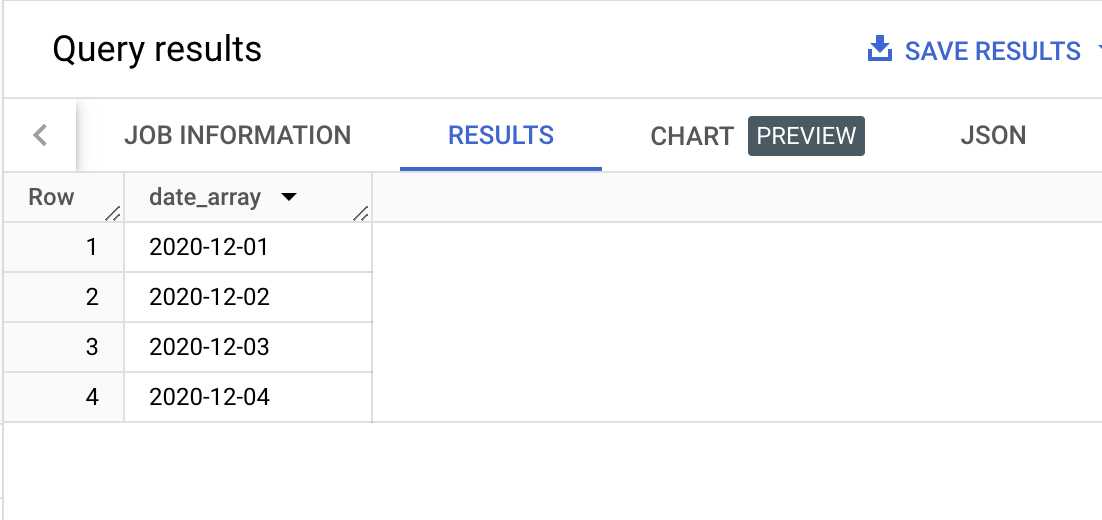Select the cell with 2020-12-04
The width and height of the screenshot is (1102, 520).
(247, 397)
